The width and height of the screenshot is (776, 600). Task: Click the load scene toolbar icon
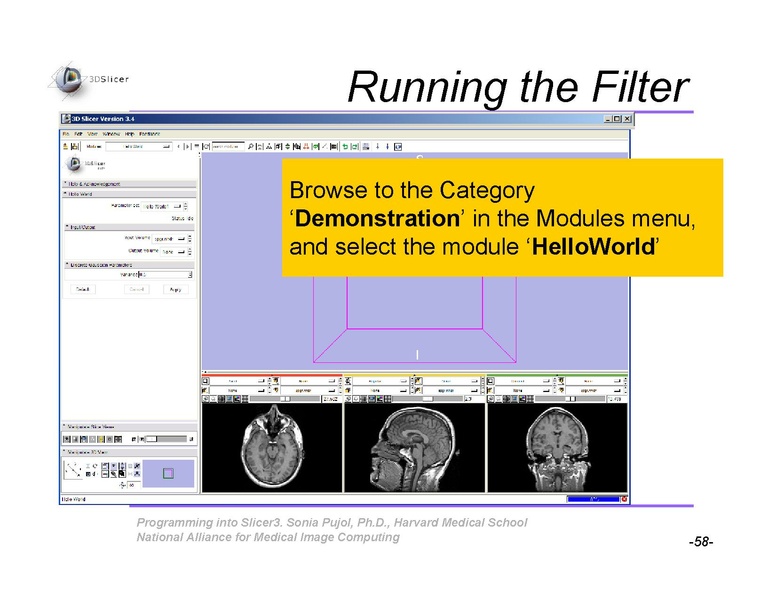coord(65,146)
